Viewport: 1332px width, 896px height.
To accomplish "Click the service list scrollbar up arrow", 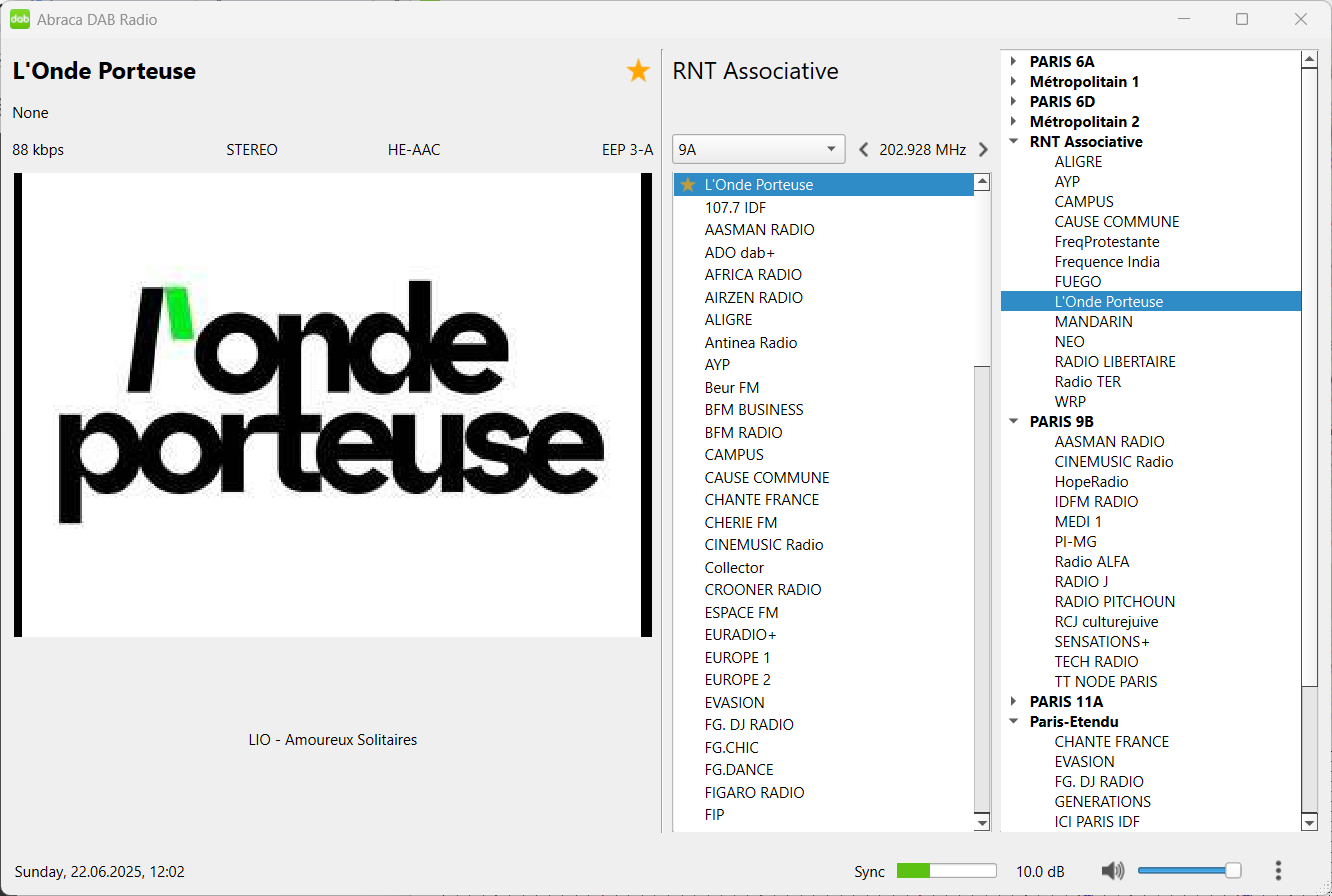I will (982, 183).
